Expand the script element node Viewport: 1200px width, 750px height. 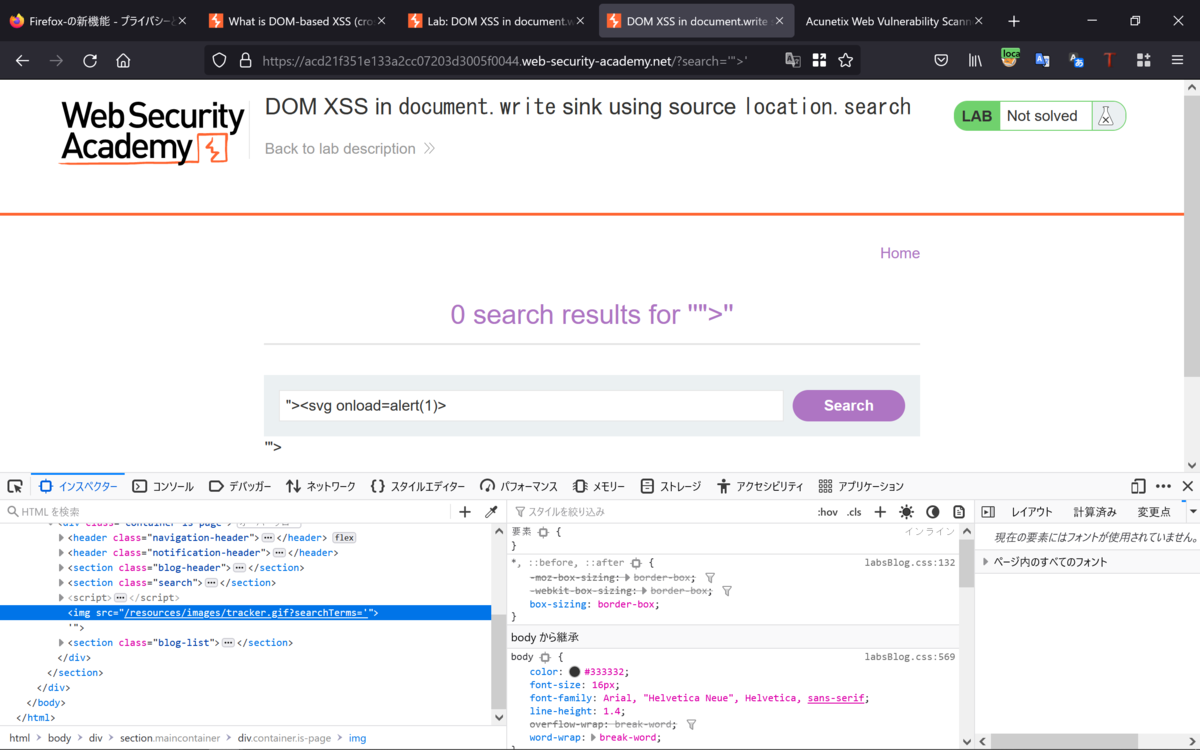[x=61, y=598]
